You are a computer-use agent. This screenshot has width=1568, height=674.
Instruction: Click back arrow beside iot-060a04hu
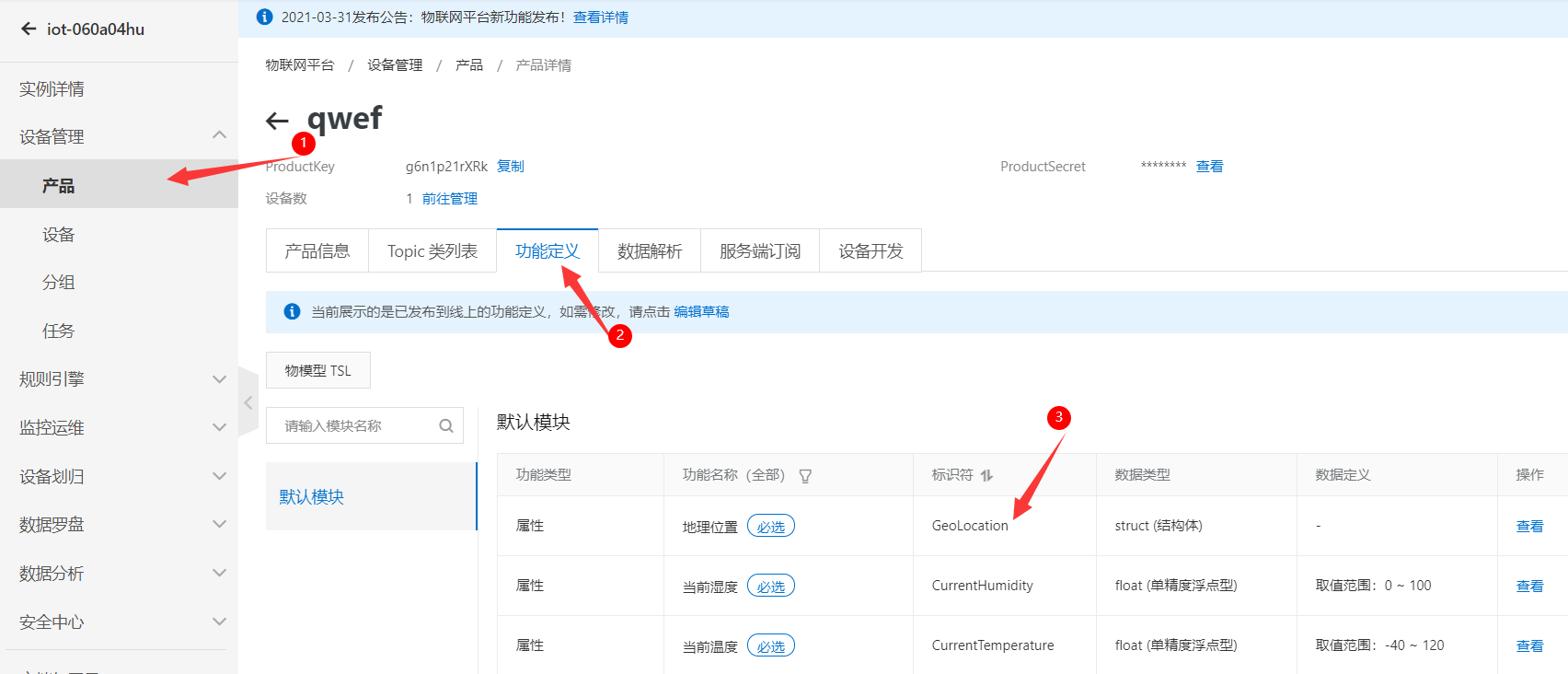pyautogui.click(x=29, y=29)
